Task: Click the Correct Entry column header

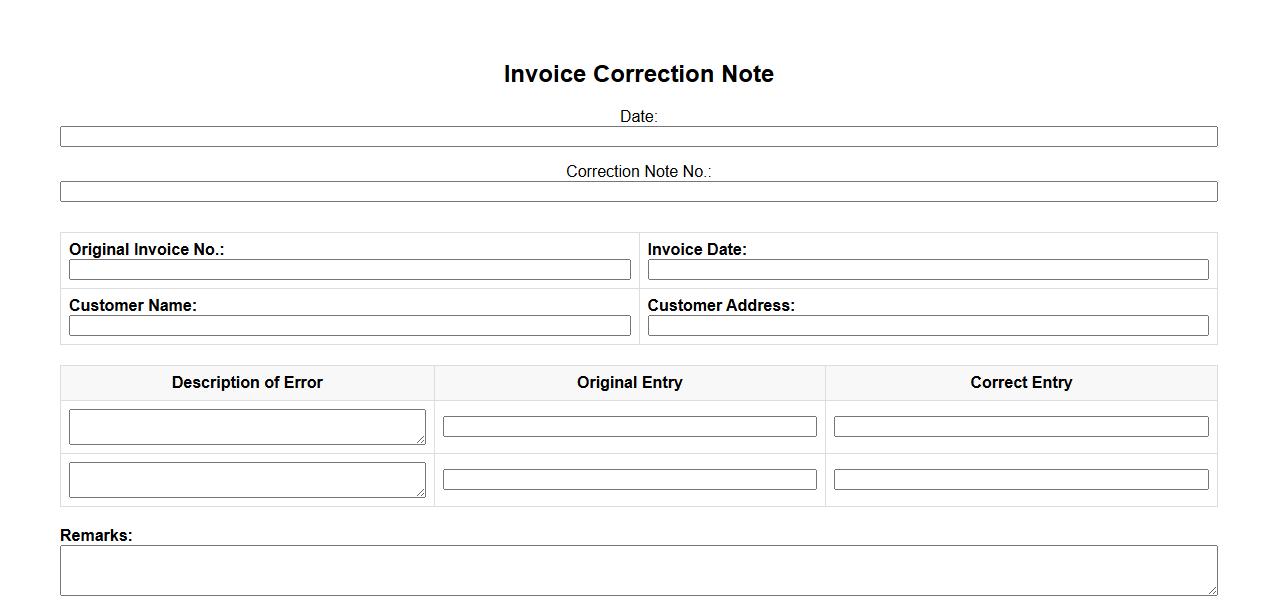Action: coord(1020,383)
